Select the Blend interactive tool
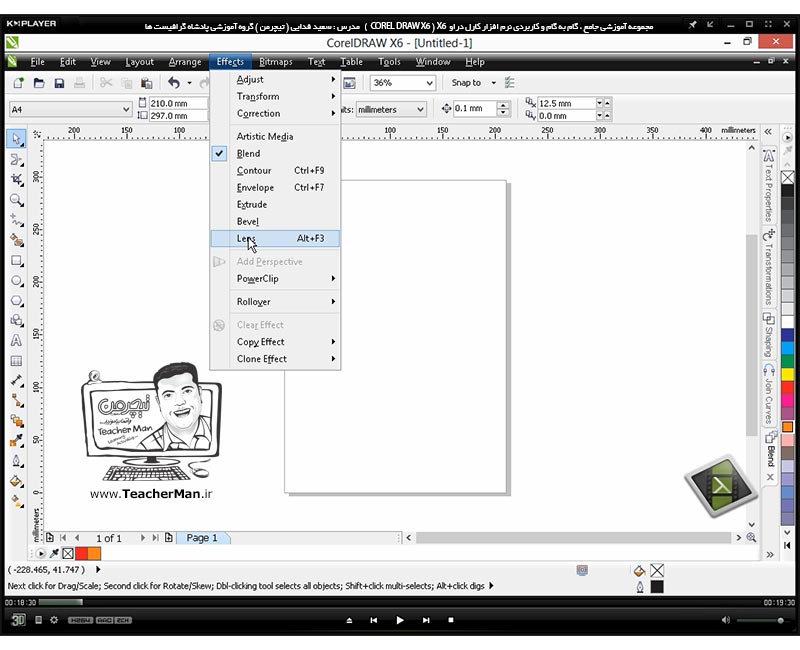 pos(16,421)
